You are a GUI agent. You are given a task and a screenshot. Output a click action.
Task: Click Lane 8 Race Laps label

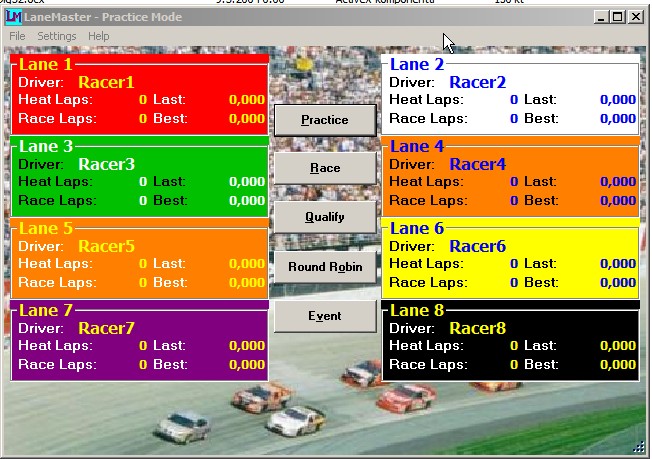tap(428, 365)
